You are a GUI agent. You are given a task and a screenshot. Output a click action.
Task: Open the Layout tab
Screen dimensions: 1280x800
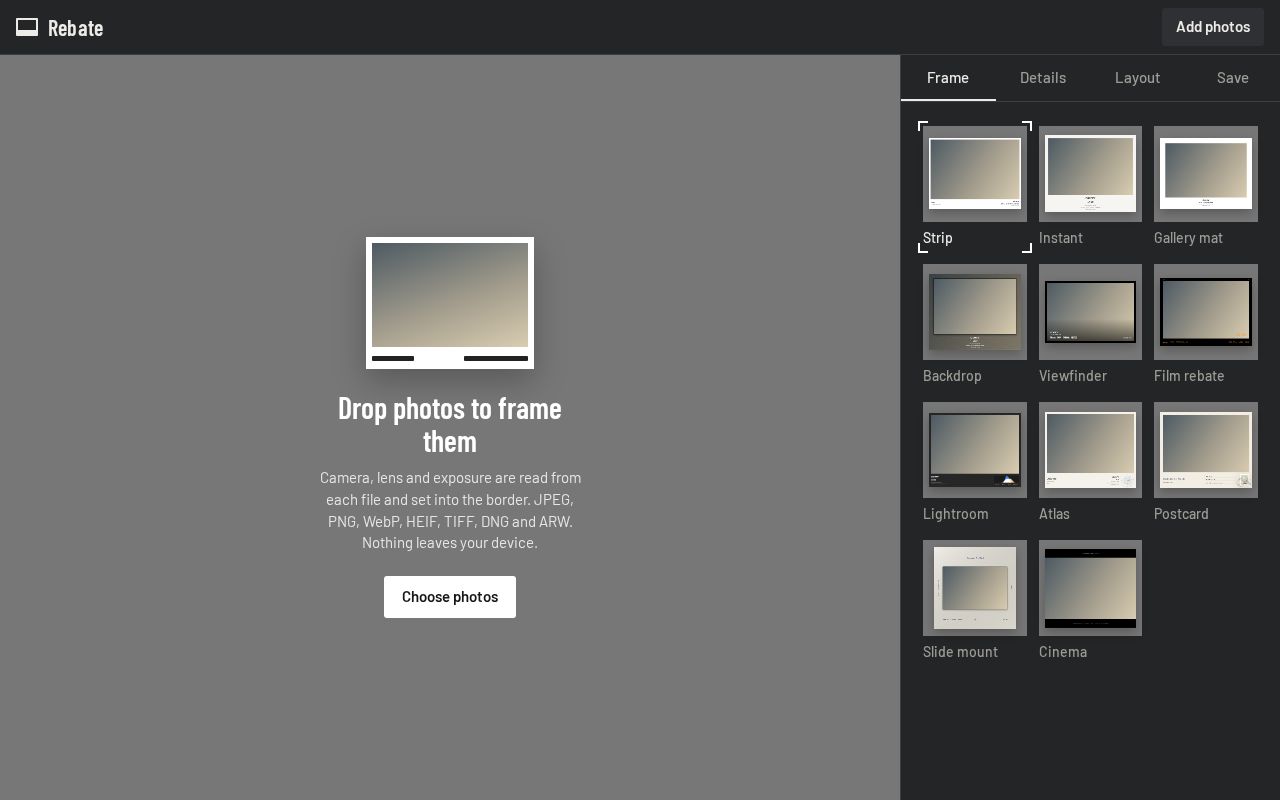1138,78
